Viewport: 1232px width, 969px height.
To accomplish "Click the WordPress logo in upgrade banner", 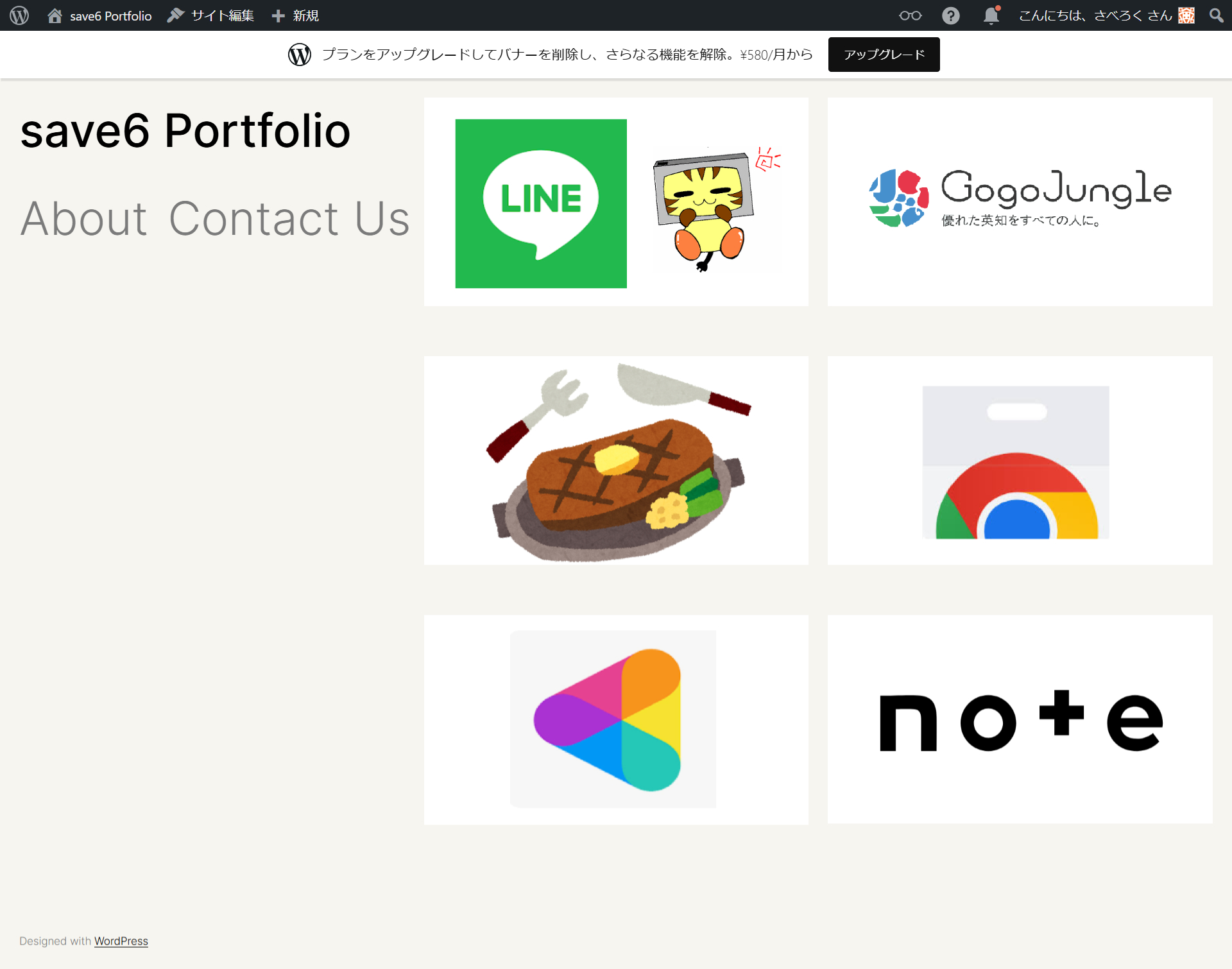I will [x=300, y=55].
